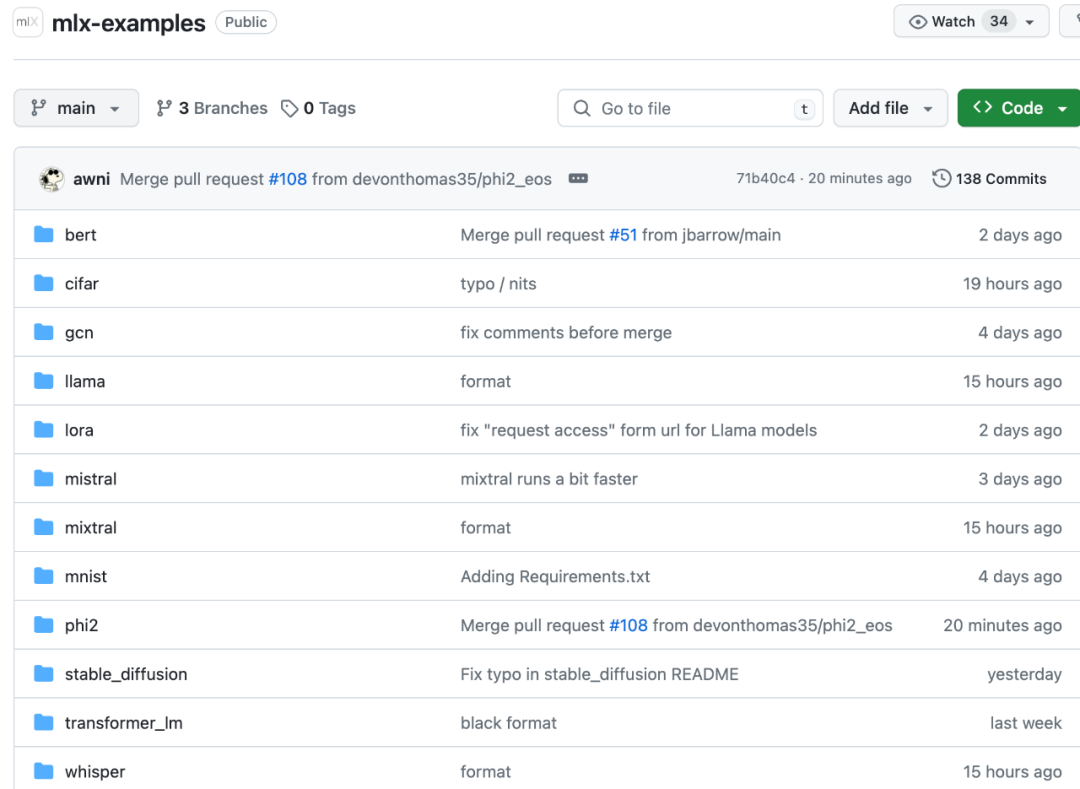Open commit history via clock icon
The image size is (1080, 789).
941,179
